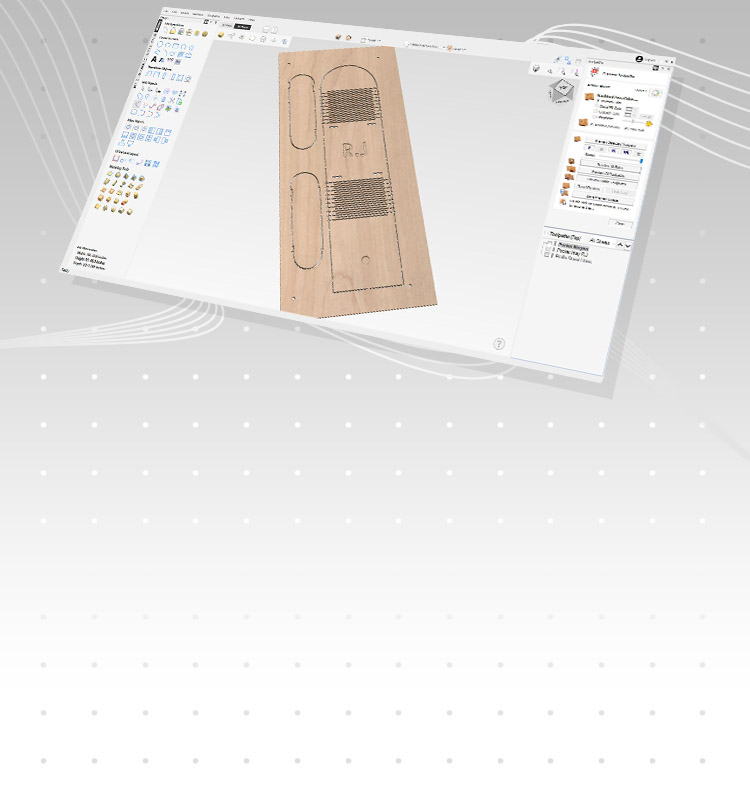Click the Preview Toolpaths header icon
Viewport: 750px width, 800px height.
point(594,71)
